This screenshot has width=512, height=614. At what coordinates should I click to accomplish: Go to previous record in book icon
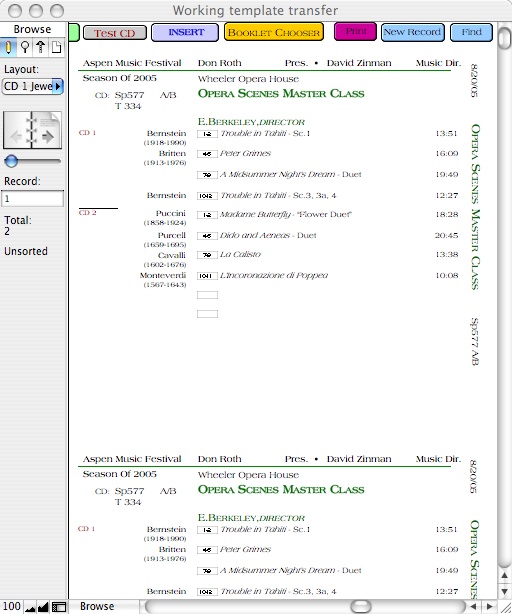click(16, 136)
